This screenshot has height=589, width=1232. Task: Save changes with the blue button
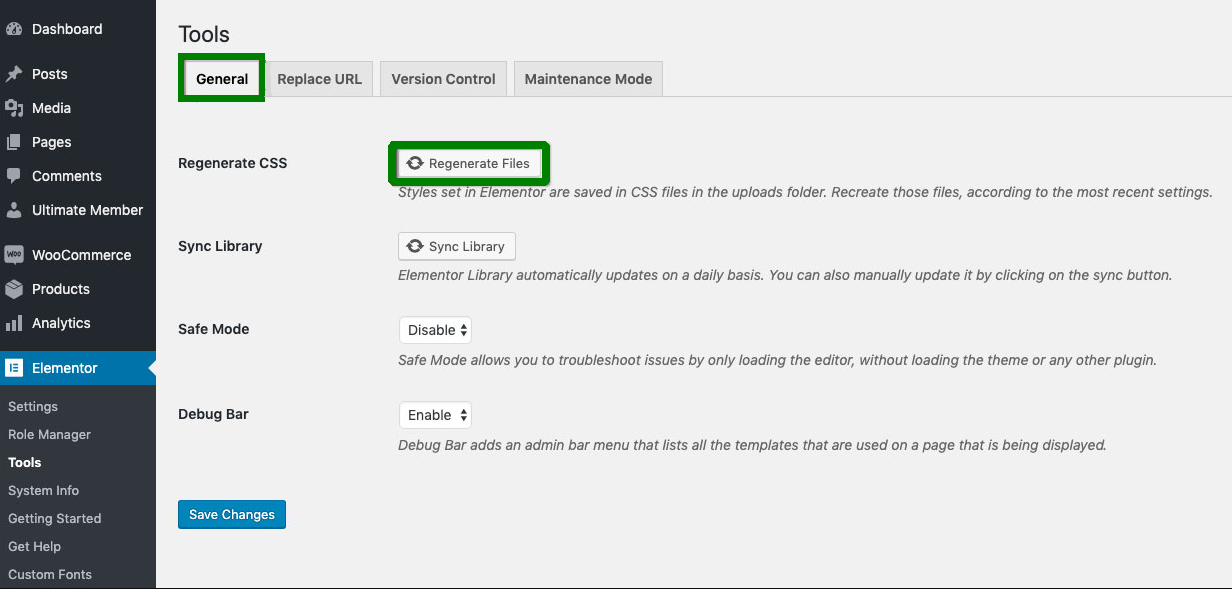(232, 515)
